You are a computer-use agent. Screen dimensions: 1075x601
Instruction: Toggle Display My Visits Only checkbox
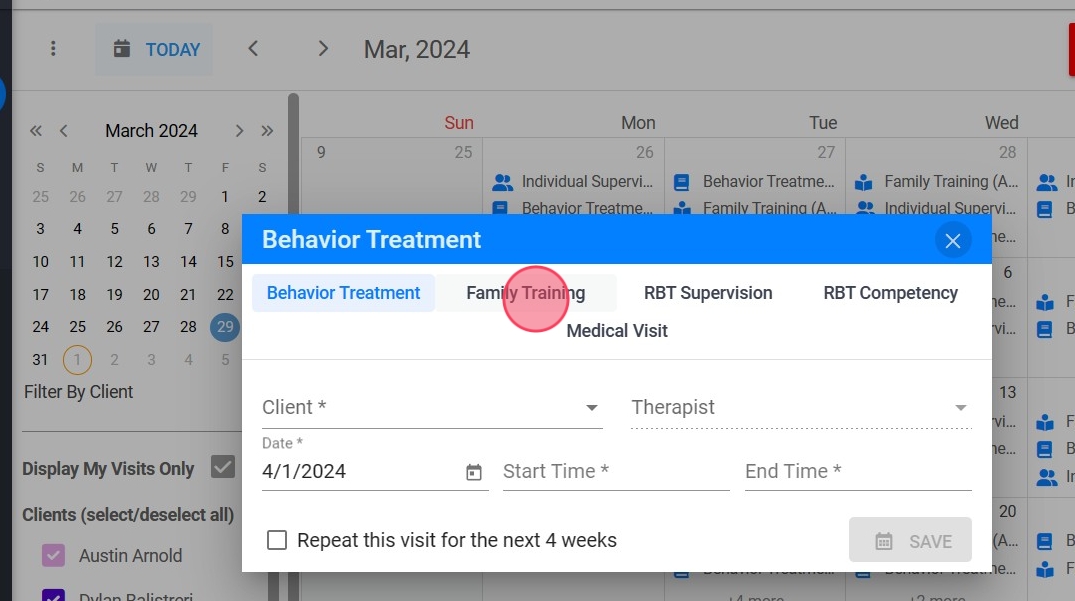point(223,468)
